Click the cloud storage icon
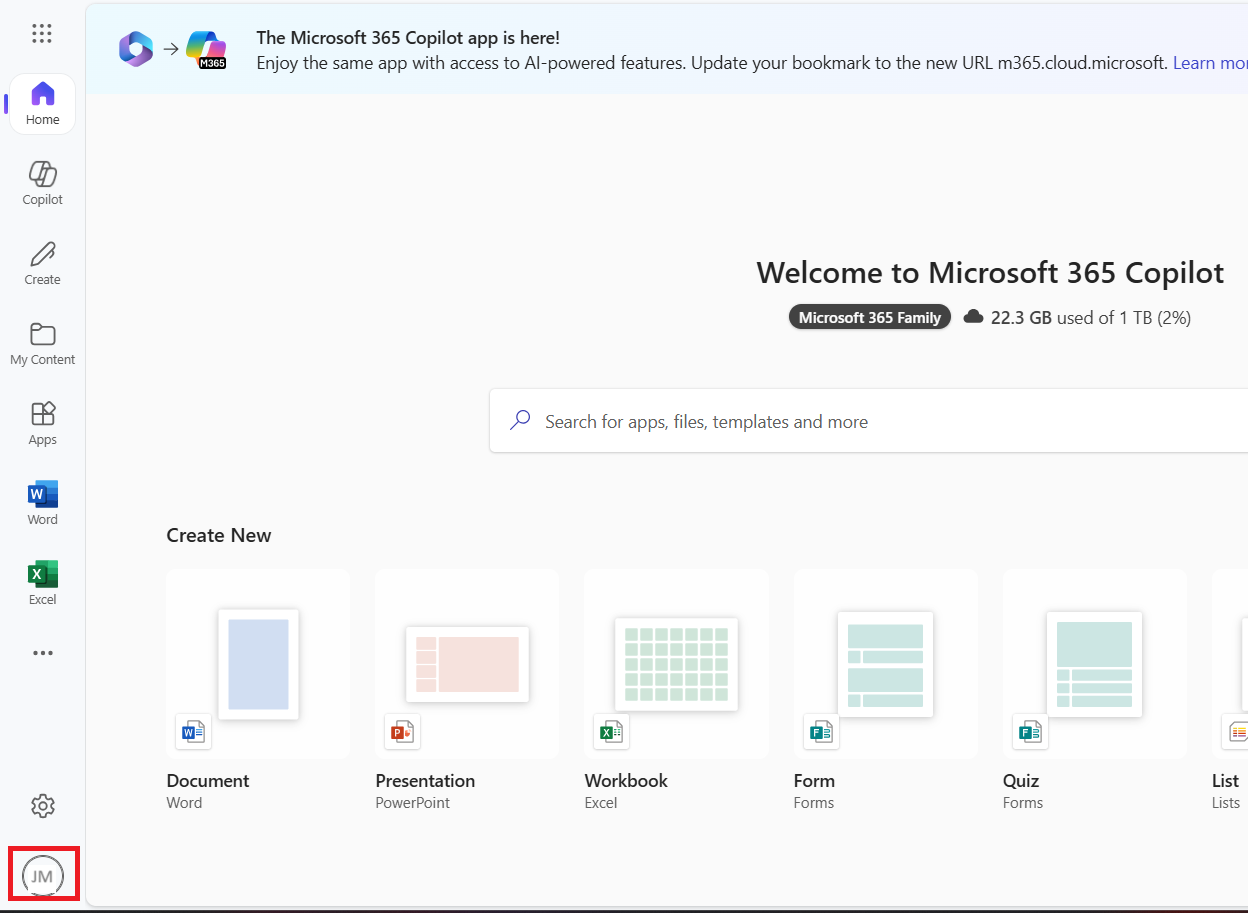The image size is (1248, 913). [974, 317]
